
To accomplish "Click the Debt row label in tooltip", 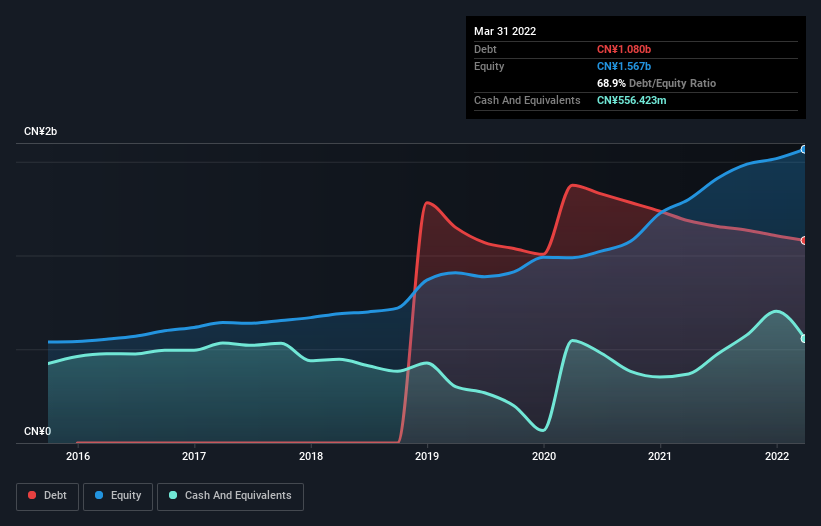I will (x=485, y=49).
